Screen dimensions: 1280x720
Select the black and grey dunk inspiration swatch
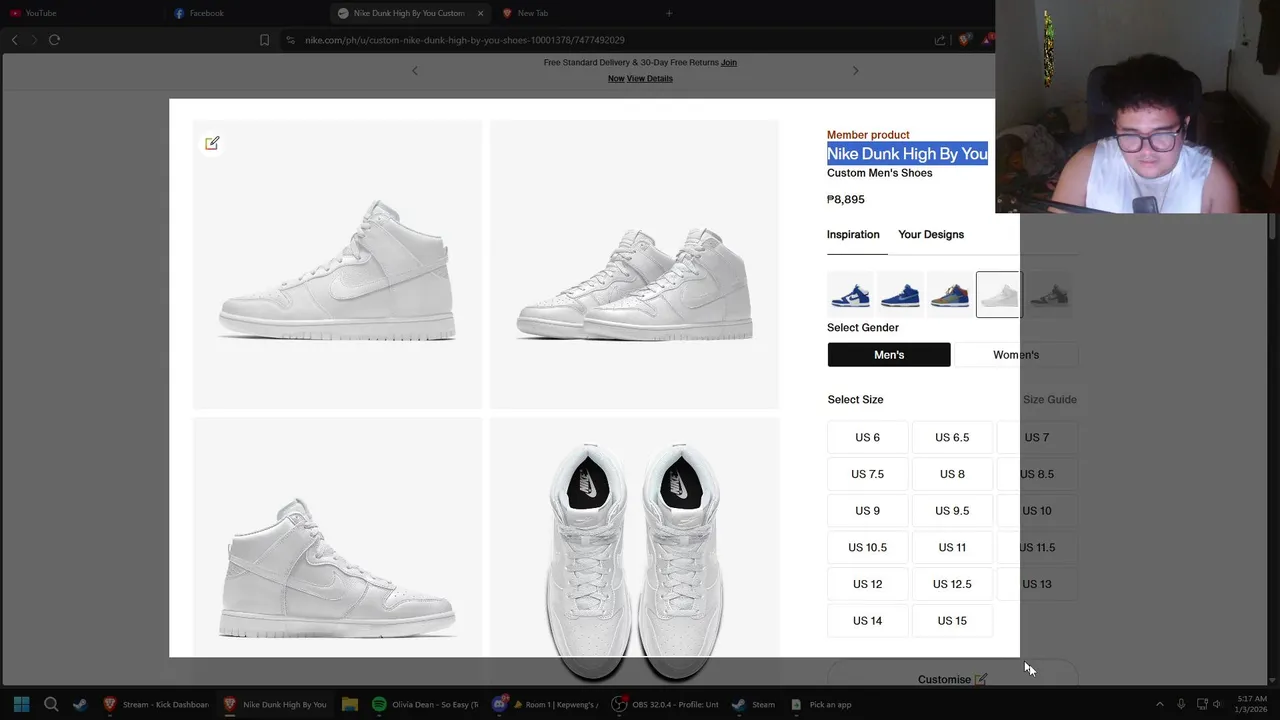click(1049, 295)
